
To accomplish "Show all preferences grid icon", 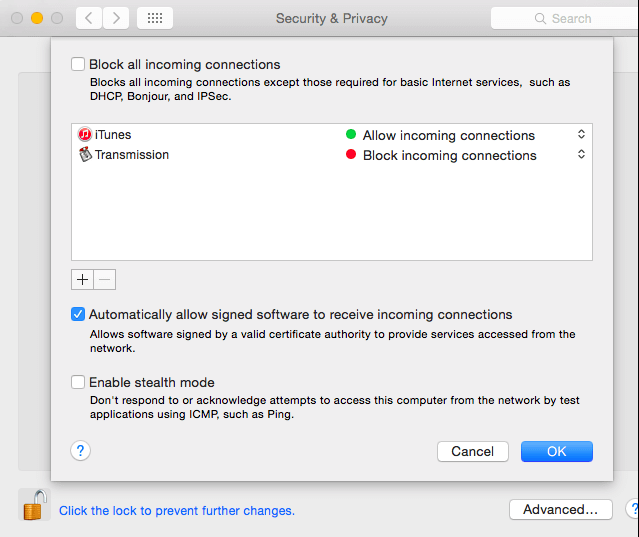I will tap(155, 18).
